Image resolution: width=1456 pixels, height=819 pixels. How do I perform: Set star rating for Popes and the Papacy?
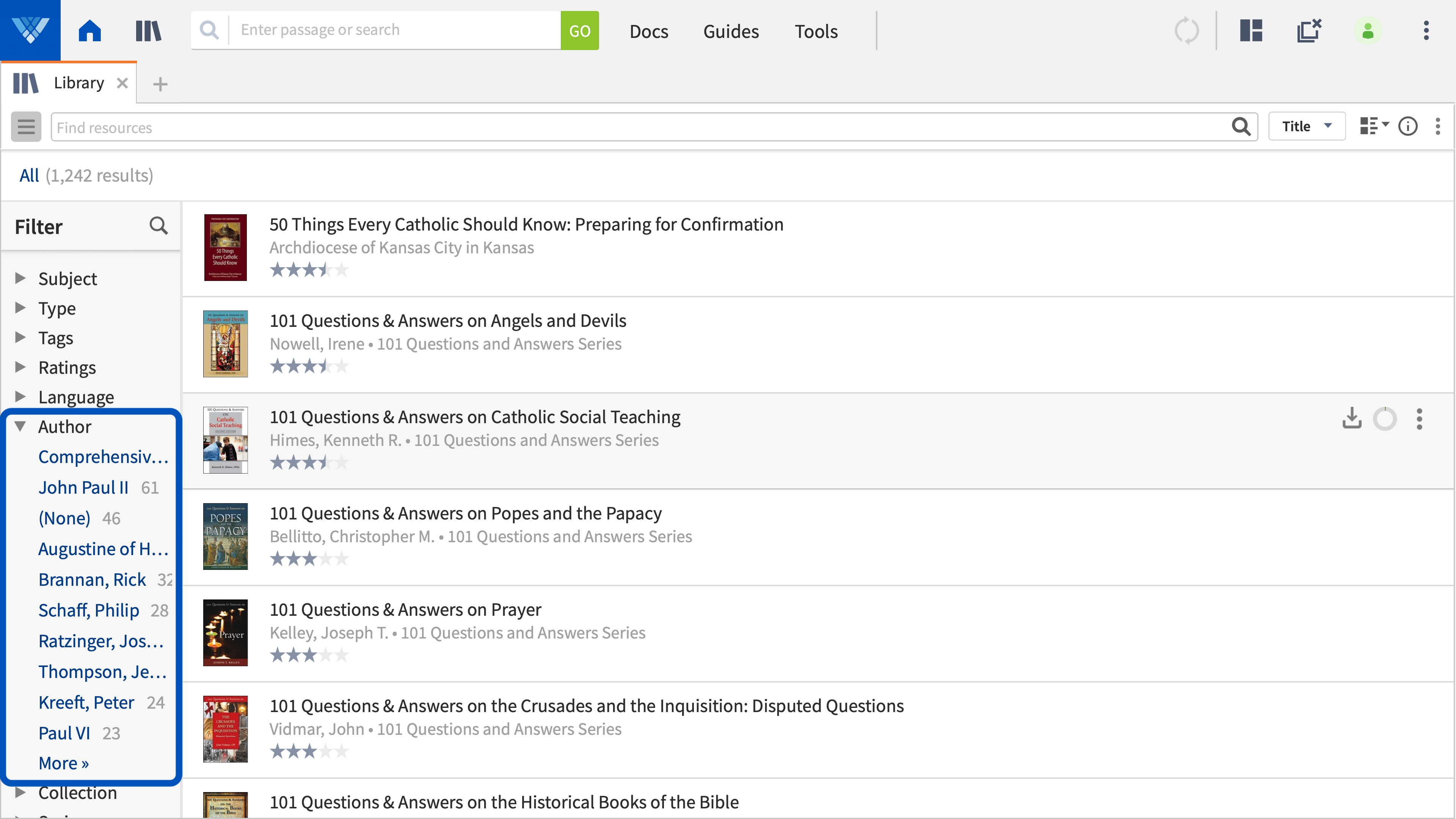[309, 559]
